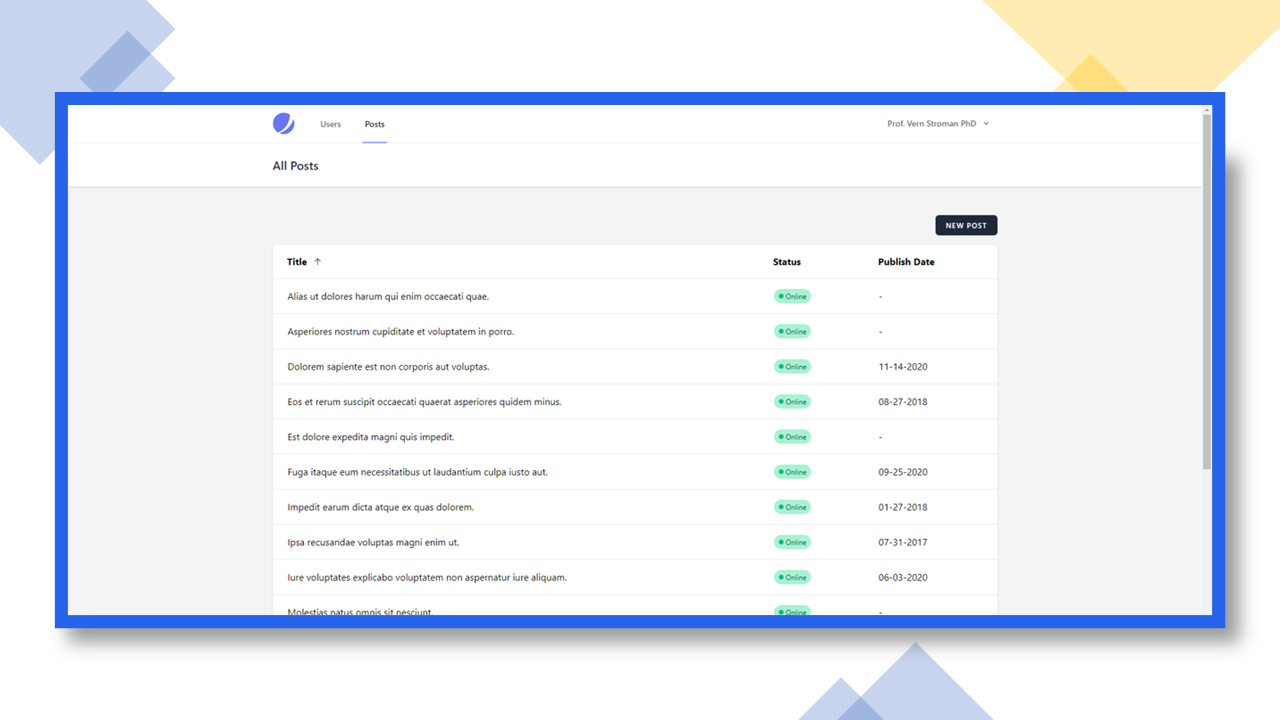The width and height of the screenshot is (1280, 720).
Task: Click the publish date 08-27-2018
Action: [903, 402]
